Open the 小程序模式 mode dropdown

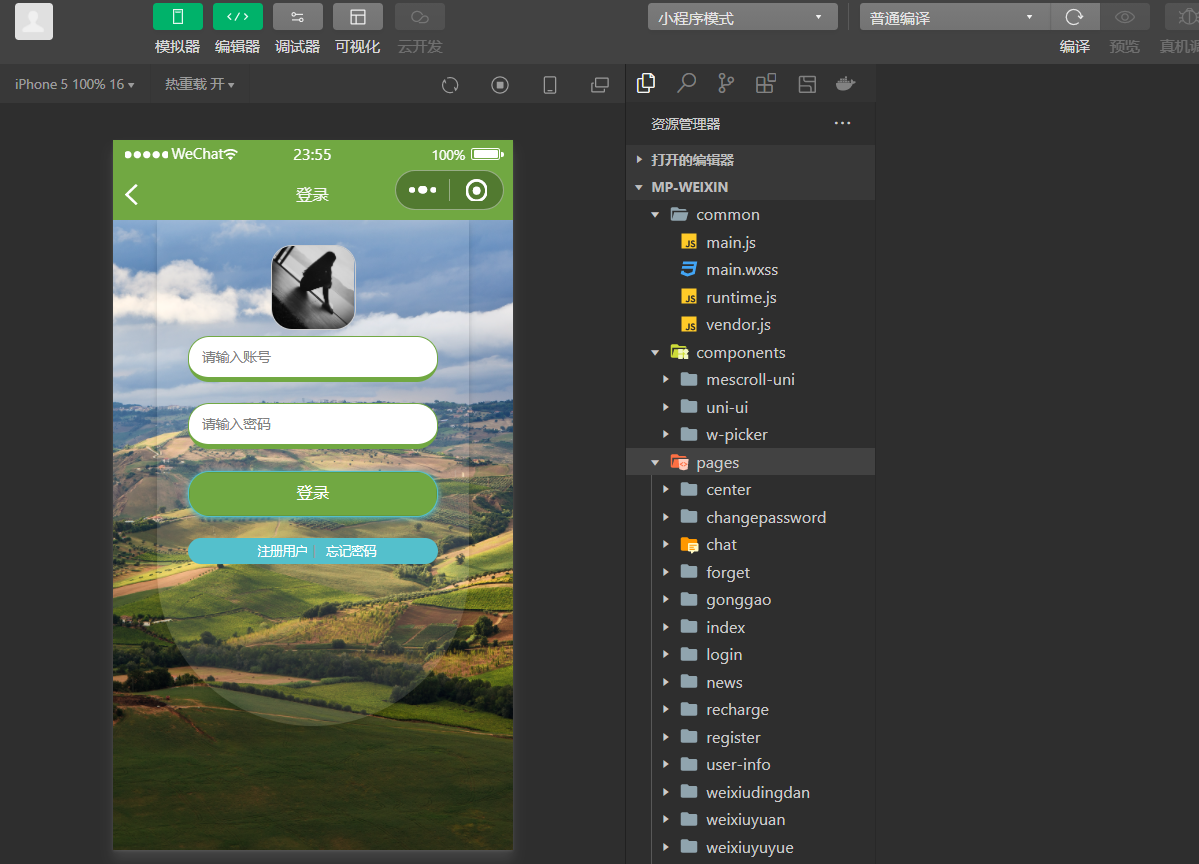click(x=742, y=18)
